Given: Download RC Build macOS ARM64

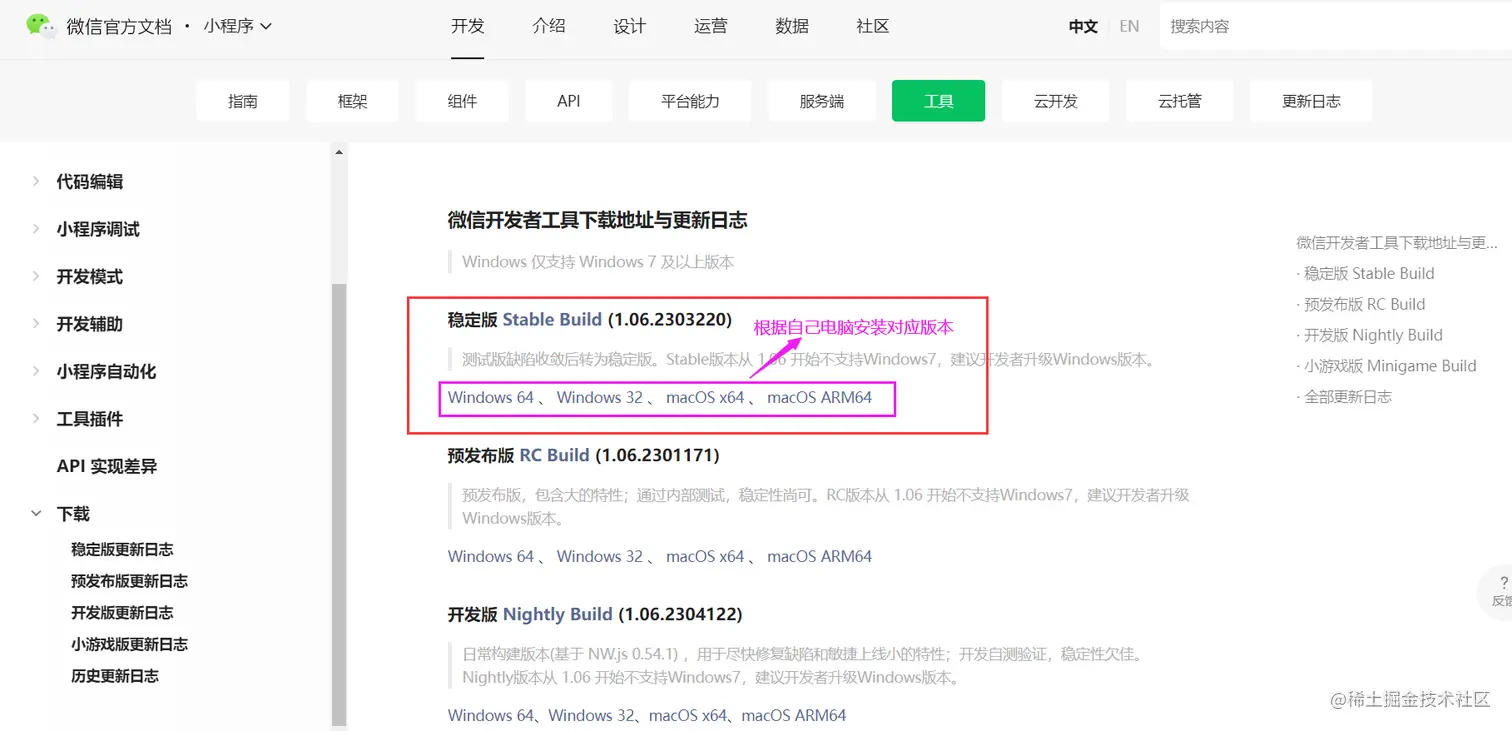Looking at the screenshot, I should pyautogui.click(x=819, y=556).
